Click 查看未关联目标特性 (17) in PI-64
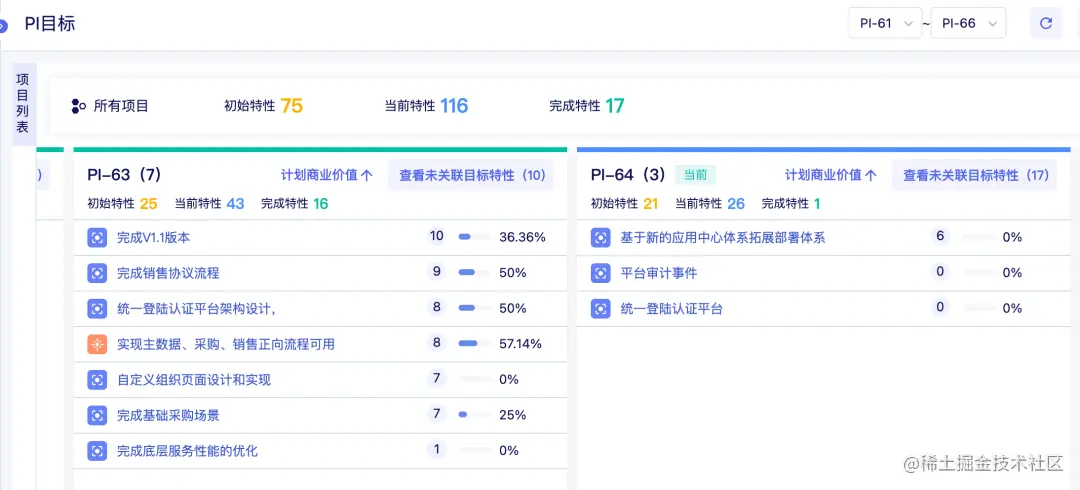 [x=975, y=175]
